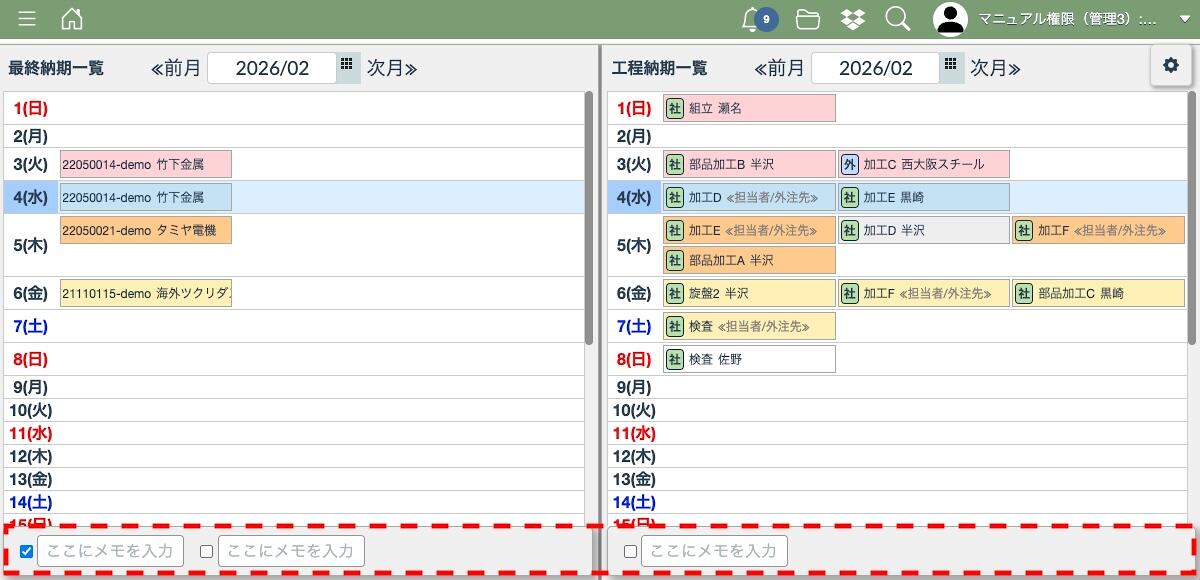Expand the user account dropdown arrow
Screen dimensions: 1200x580
pyautogui.click(x=1185, y=19)
